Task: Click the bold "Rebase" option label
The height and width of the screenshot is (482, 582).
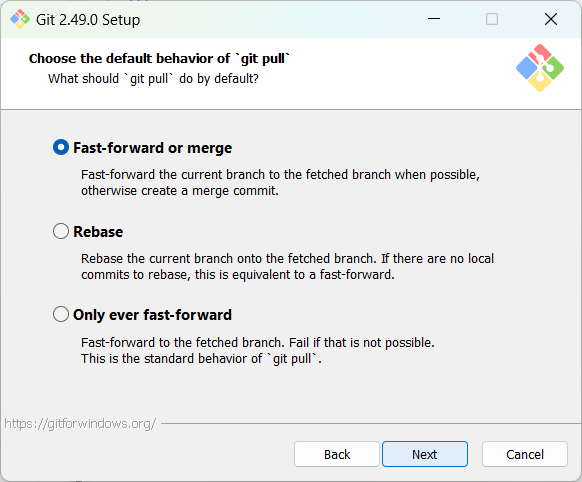Action: point(98,232)
